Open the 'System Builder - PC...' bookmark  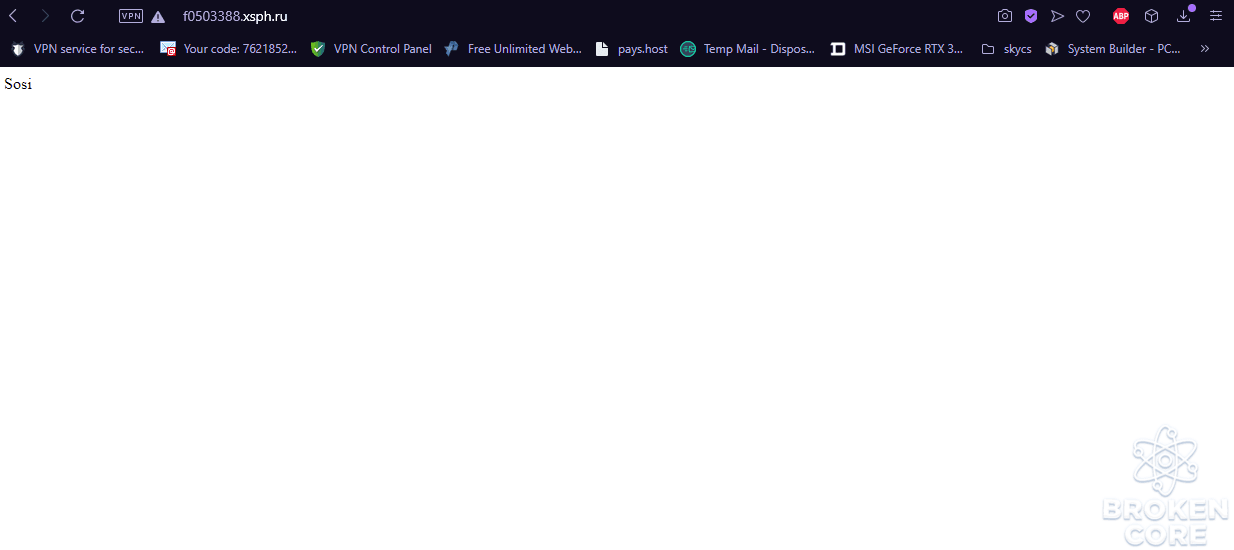click(x=1113, y=48)
